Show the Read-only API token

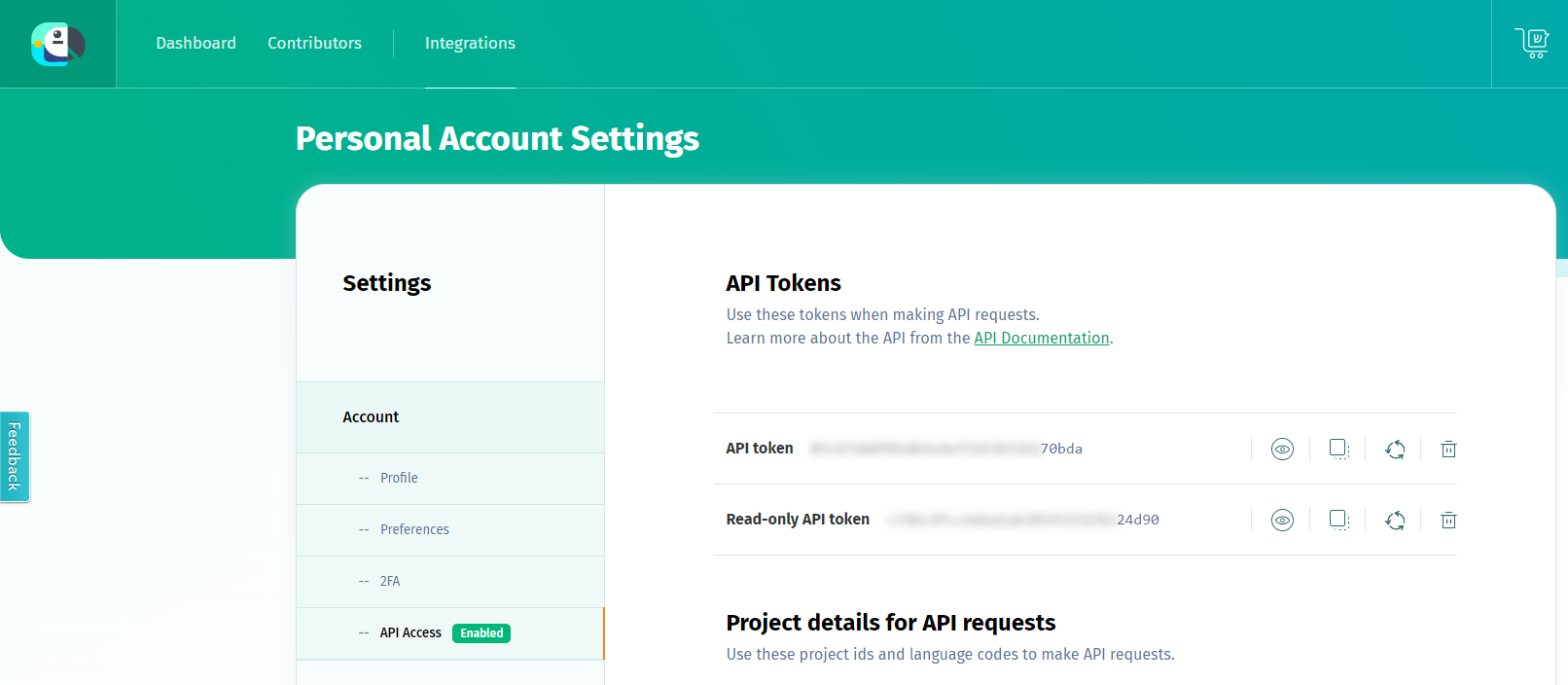(x=1282, y=520)
